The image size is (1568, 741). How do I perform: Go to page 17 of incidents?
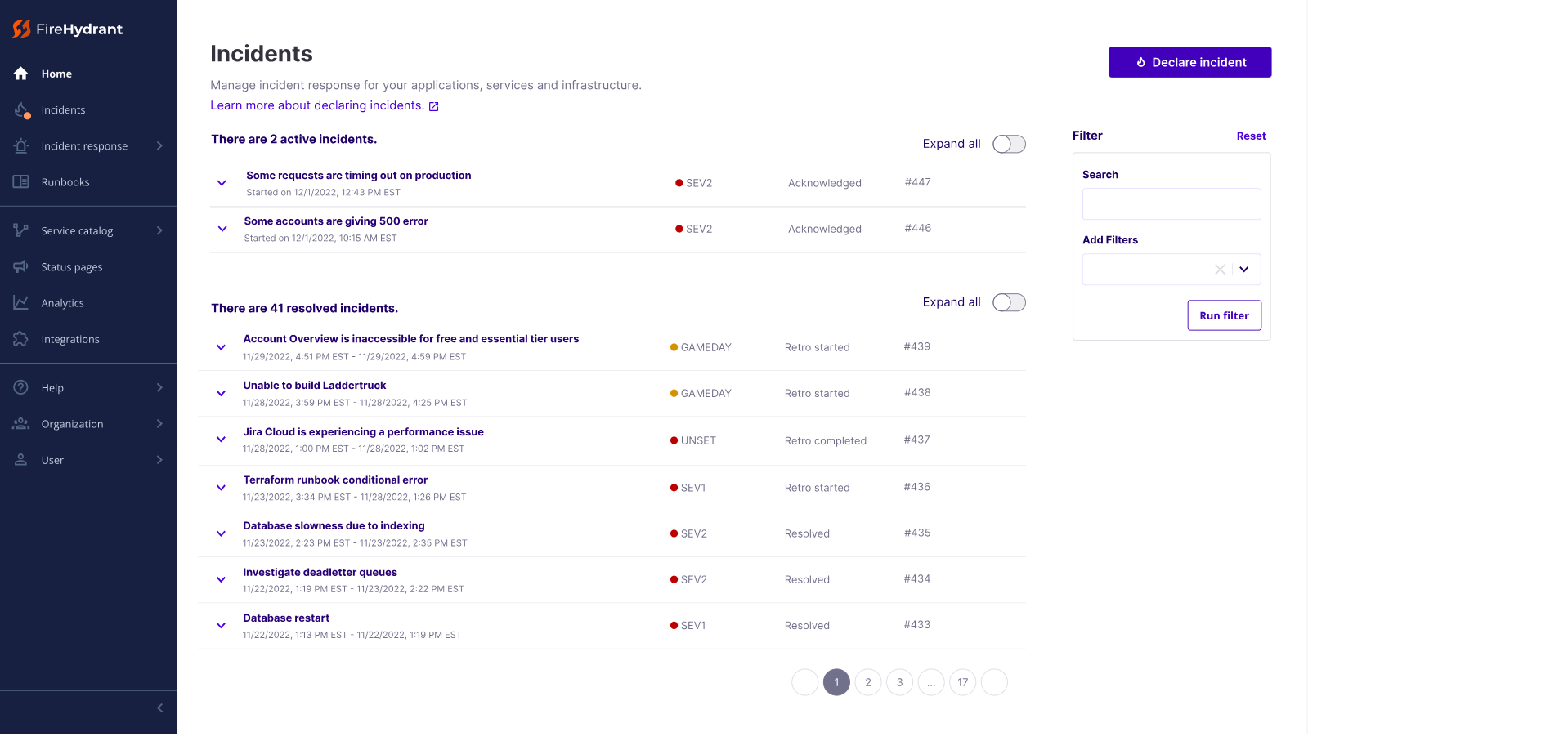[x=962, y=682]
